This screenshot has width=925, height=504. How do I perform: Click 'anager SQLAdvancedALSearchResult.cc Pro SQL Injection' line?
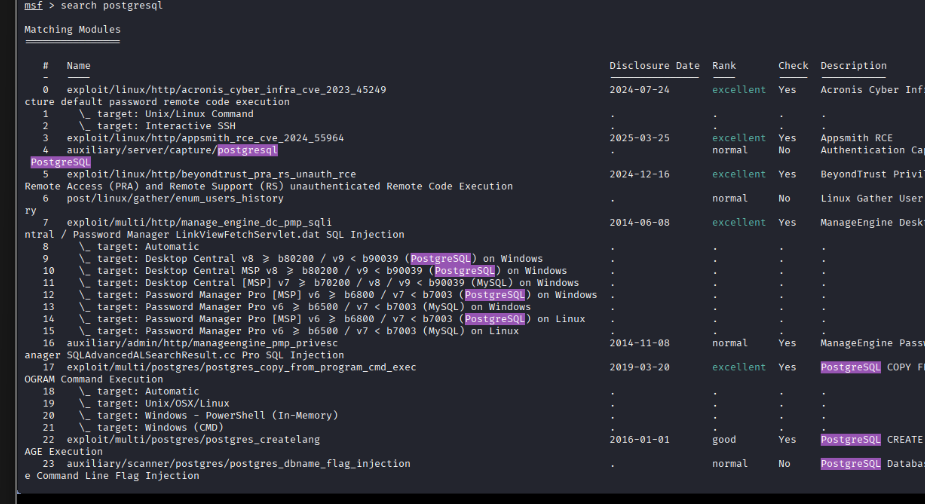click(184, 355)
